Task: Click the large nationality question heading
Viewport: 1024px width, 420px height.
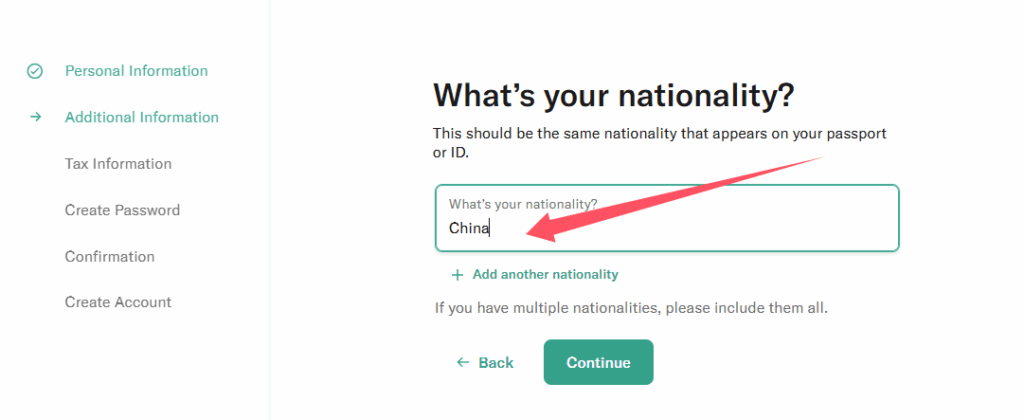Action: [x=613, y=95]
